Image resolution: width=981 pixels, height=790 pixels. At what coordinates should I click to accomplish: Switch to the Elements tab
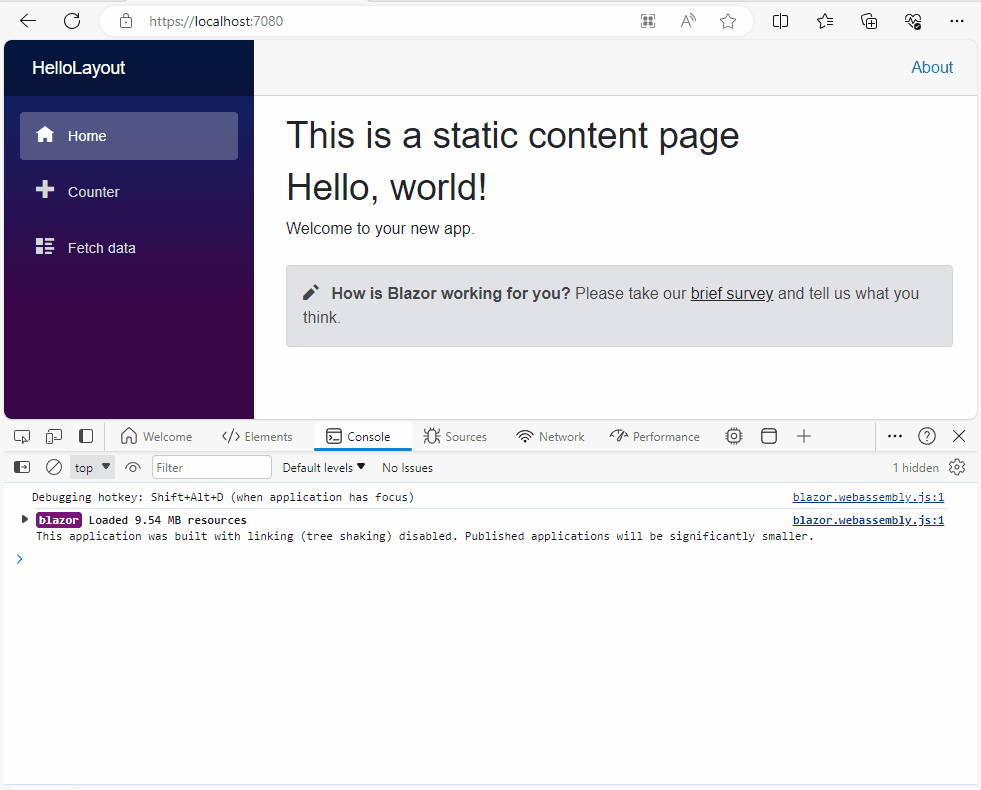[257, 436]
